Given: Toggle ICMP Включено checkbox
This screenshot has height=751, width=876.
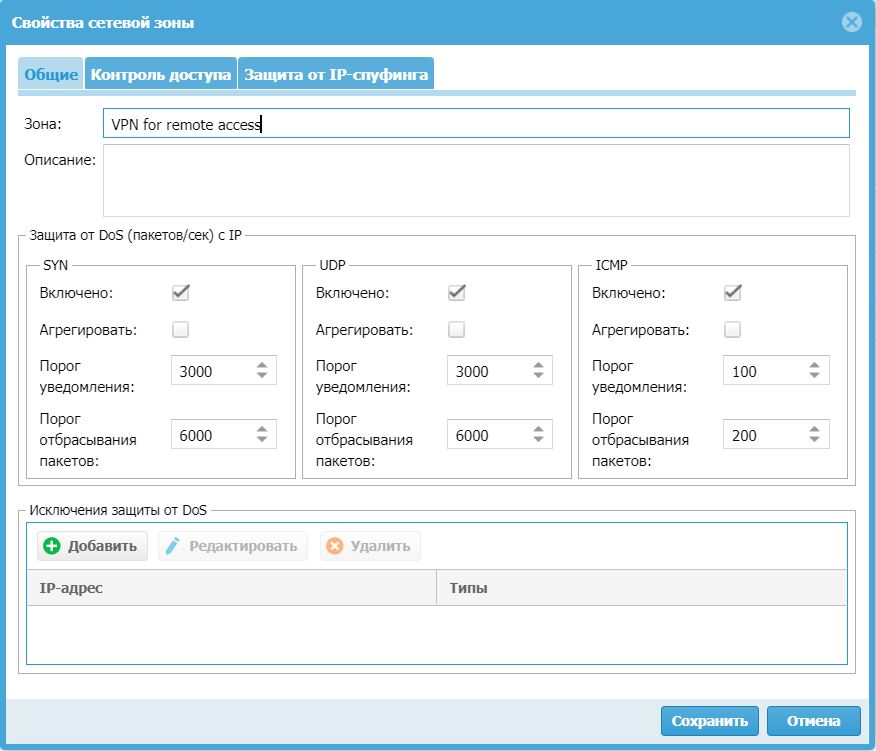Looking at the screenshot, I should [x=732, y=292].
